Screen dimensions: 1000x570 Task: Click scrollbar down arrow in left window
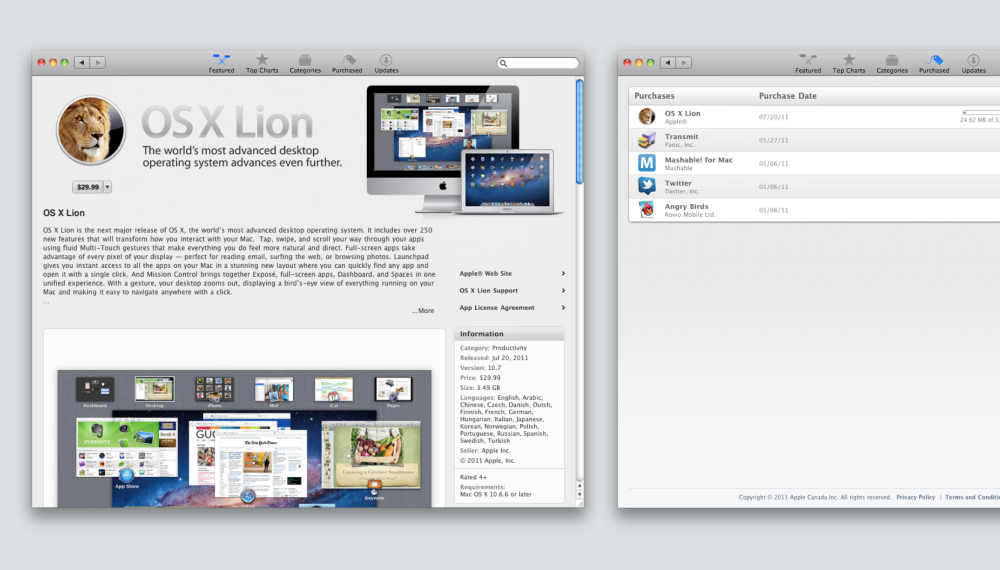tap(579, 494)
